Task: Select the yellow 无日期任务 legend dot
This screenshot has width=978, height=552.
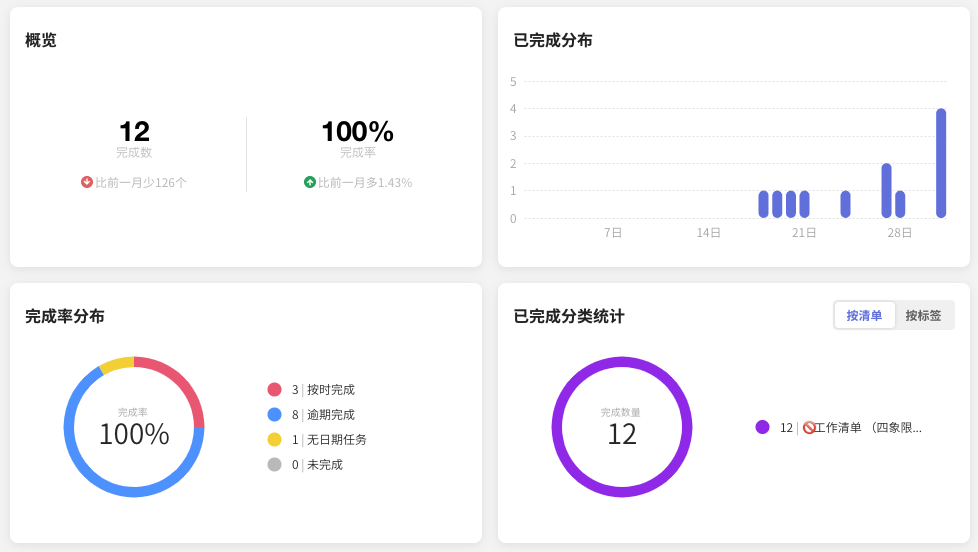Action: pyautogui.click(x=274, y=440)
